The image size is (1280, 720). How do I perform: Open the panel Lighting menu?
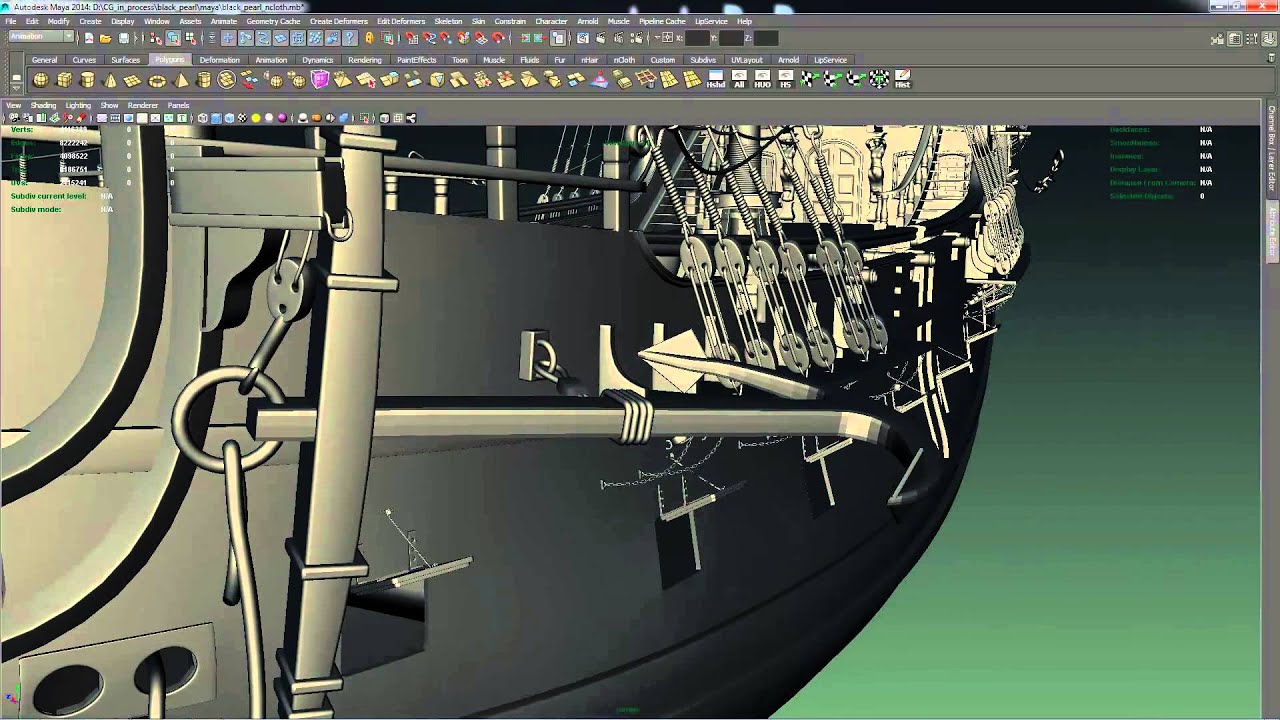[x=78, y=105]
